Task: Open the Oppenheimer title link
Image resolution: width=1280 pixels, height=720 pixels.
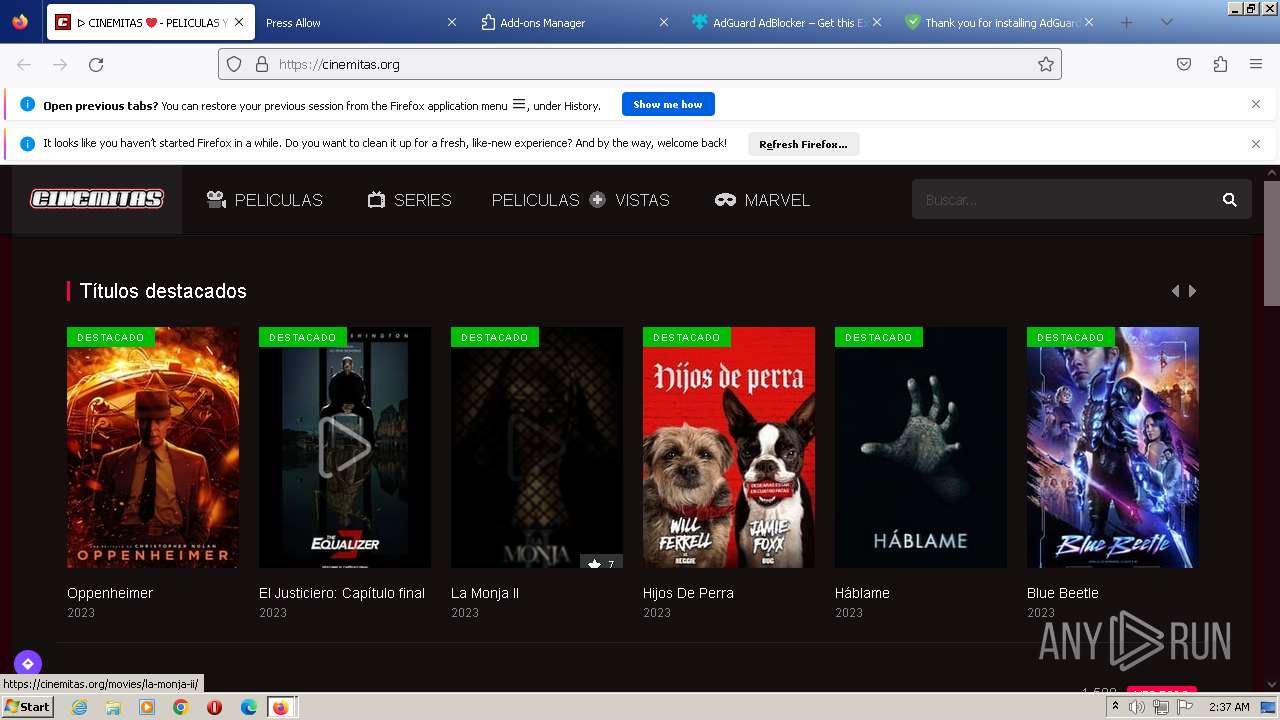Action: (110, 593)
